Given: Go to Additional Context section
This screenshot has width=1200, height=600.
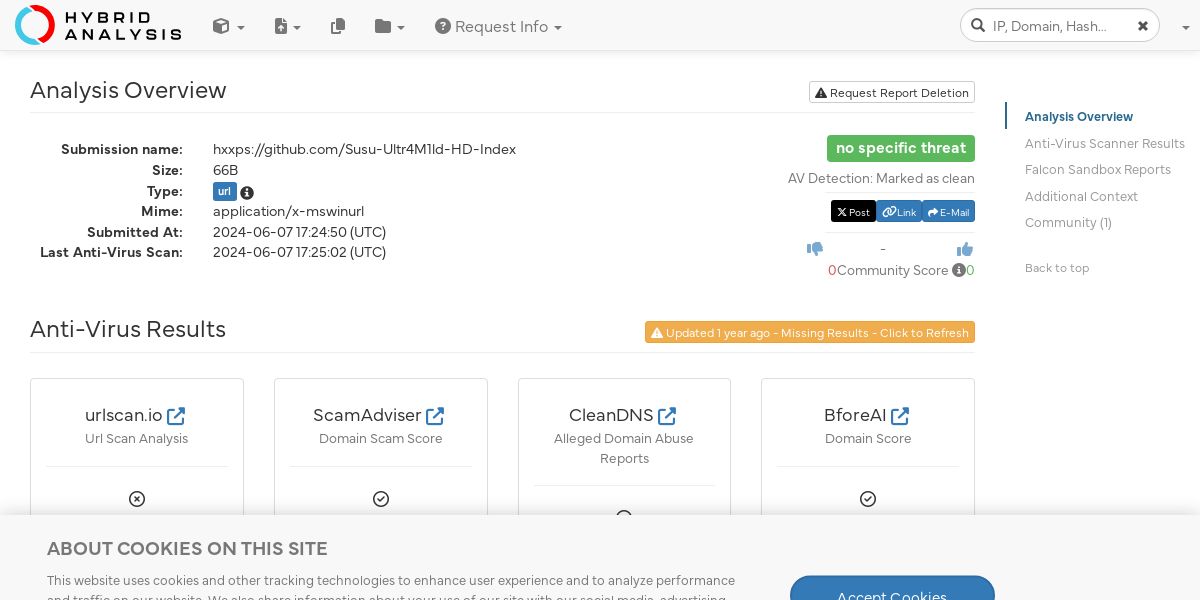Looking at the screenshot, I should coord(1081,196).
